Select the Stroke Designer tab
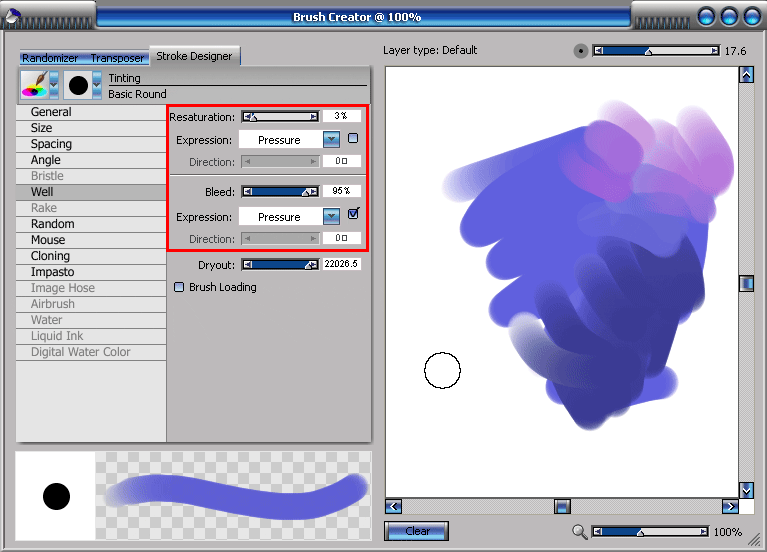Screen dimensions: 767x552 tap(194, 56)
